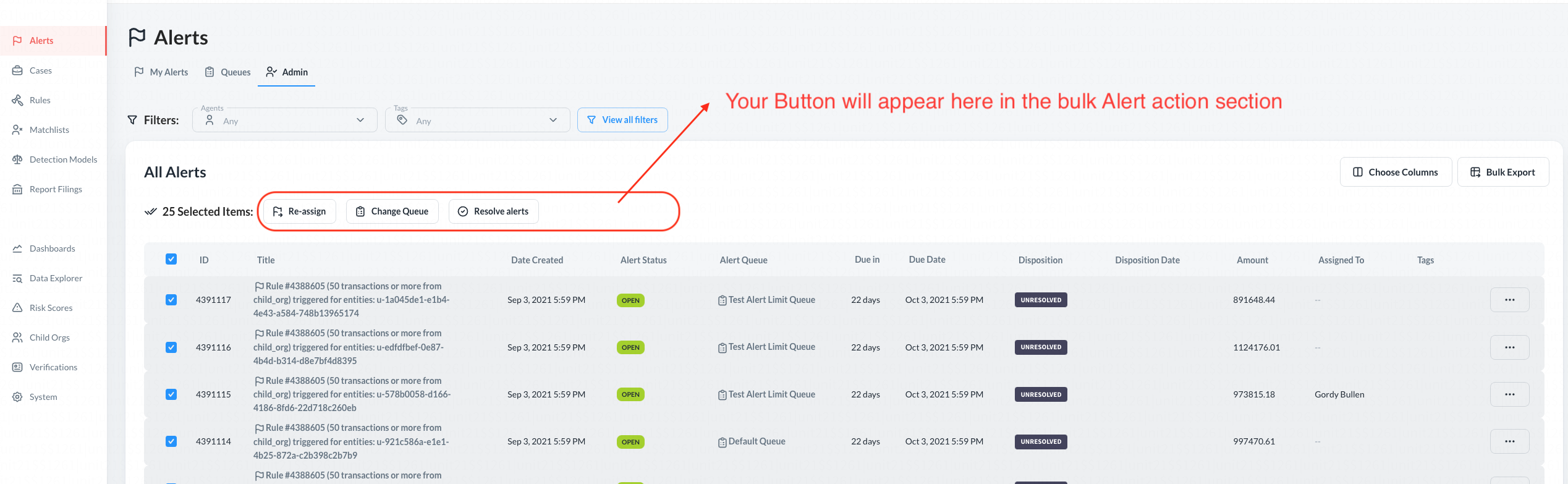1568x484 pixels.
Task: Click the Change Queue button
Action: pyautogui.click(x=392, y=211)
